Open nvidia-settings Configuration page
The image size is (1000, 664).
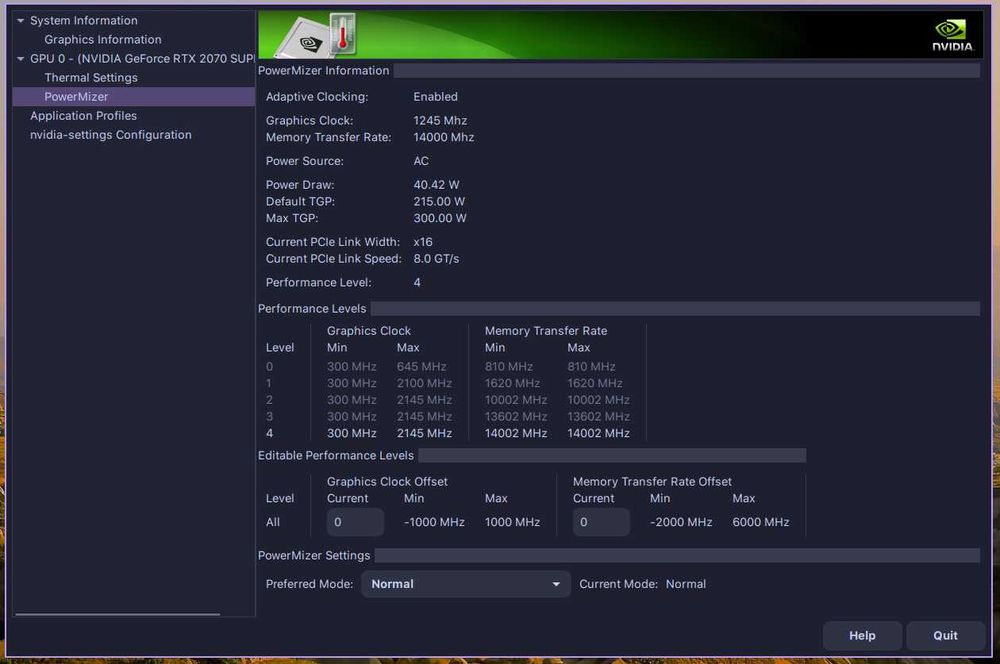pos(111,135)
